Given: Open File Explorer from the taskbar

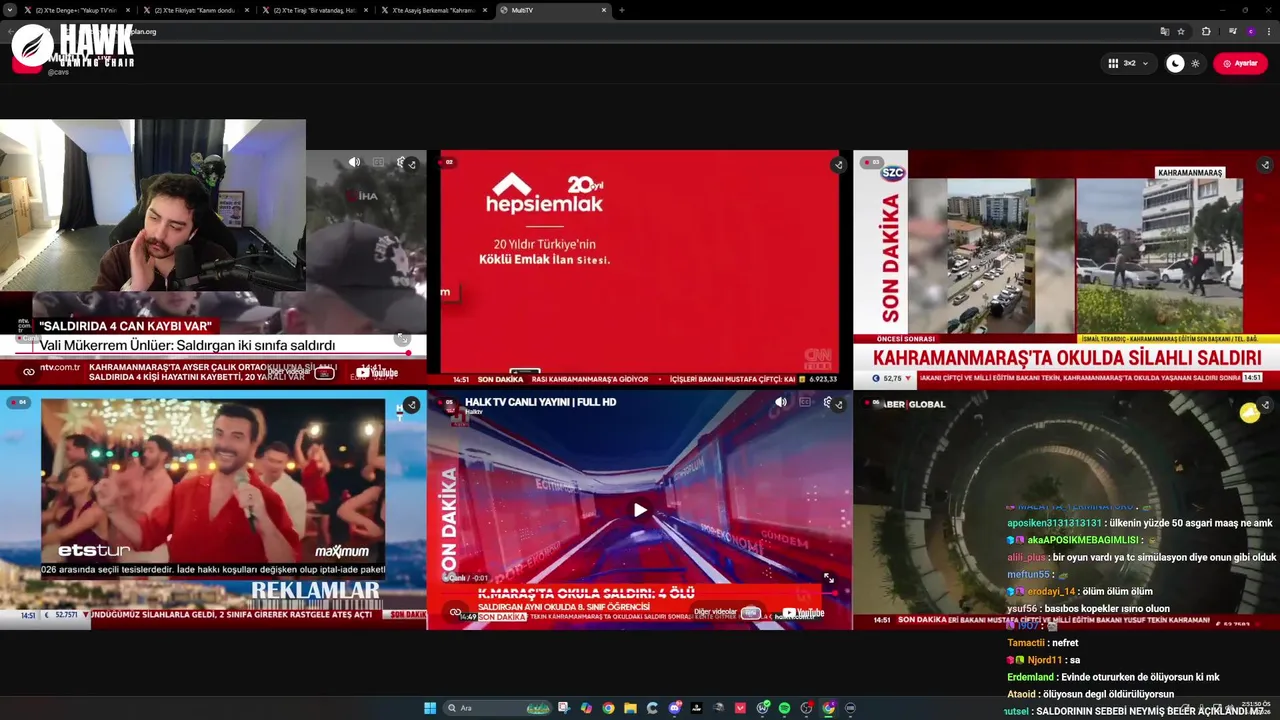Looking at the screenshot, I should tap(630, 708).
